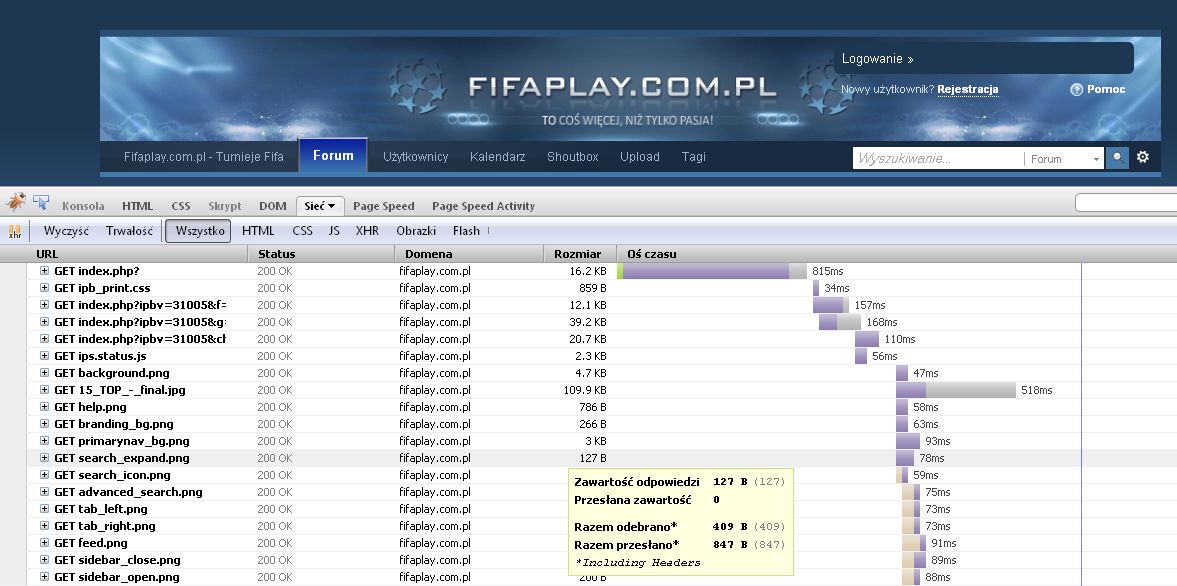This screenshot has width=1177, height=586.
Task: Expand the GET primarynav_bg.png request
Action: coord(44,441)
